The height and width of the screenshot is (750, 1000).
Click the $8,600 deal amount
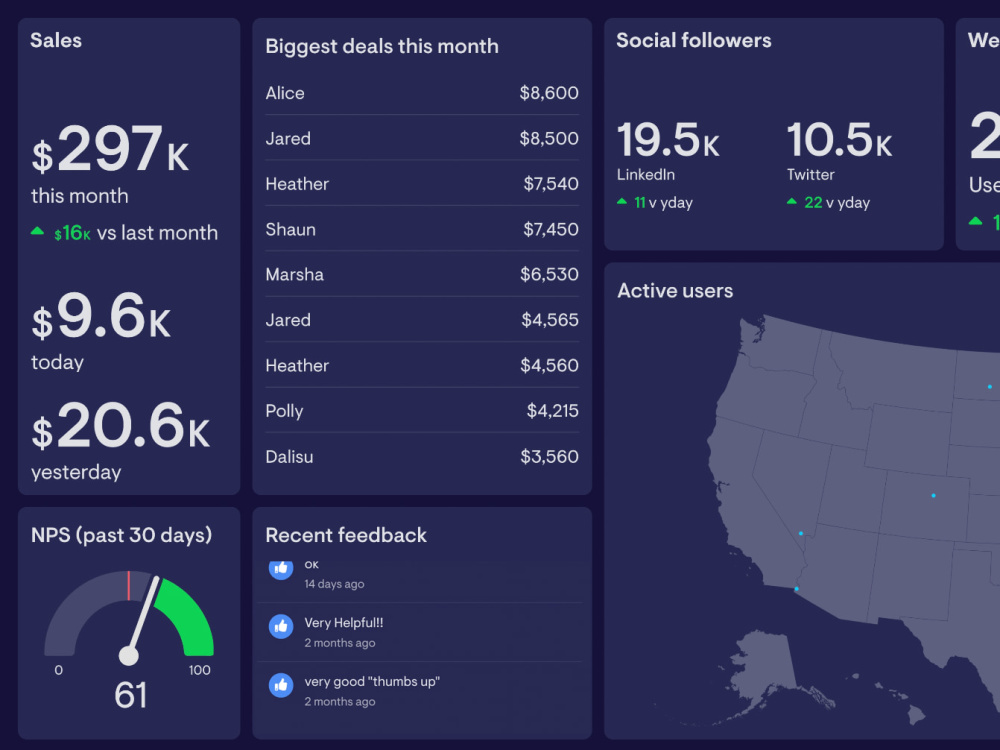[549, 93]
